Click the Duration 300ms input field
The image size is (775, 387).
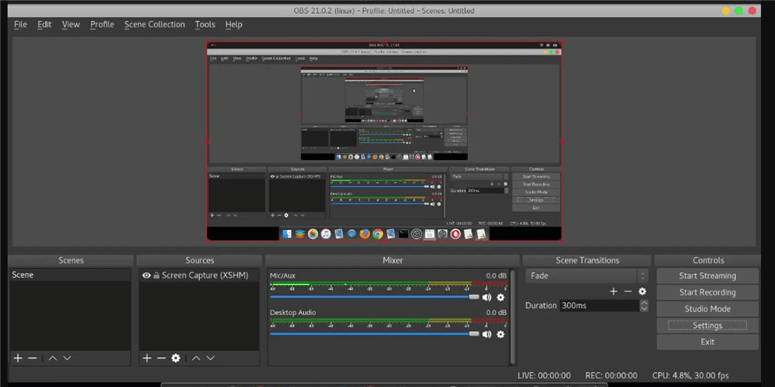pyautogui.click(x=600, y=305)
